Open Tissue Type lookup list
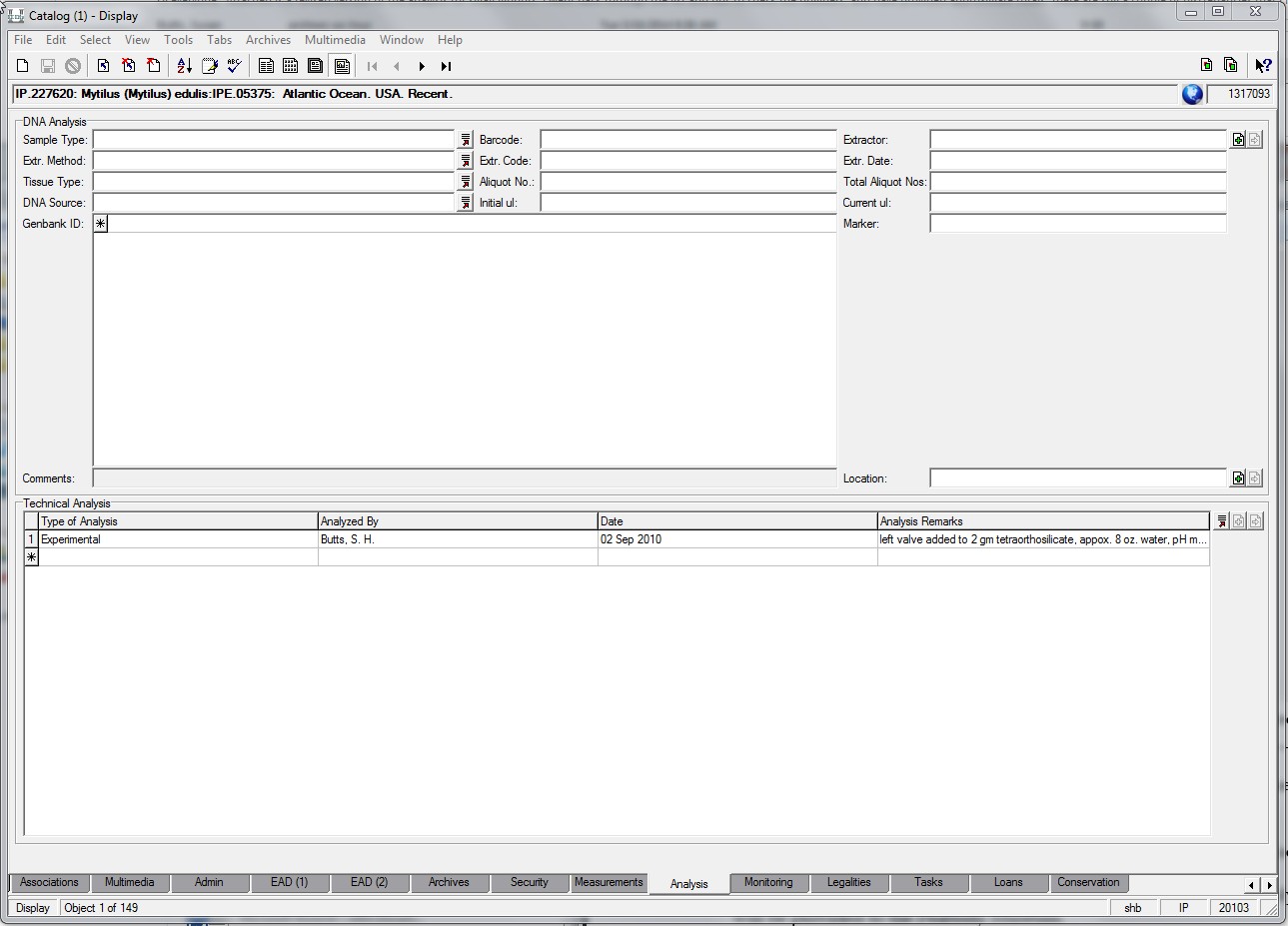This screenshot has width=1288, height=926. click(x=466, y=182)
